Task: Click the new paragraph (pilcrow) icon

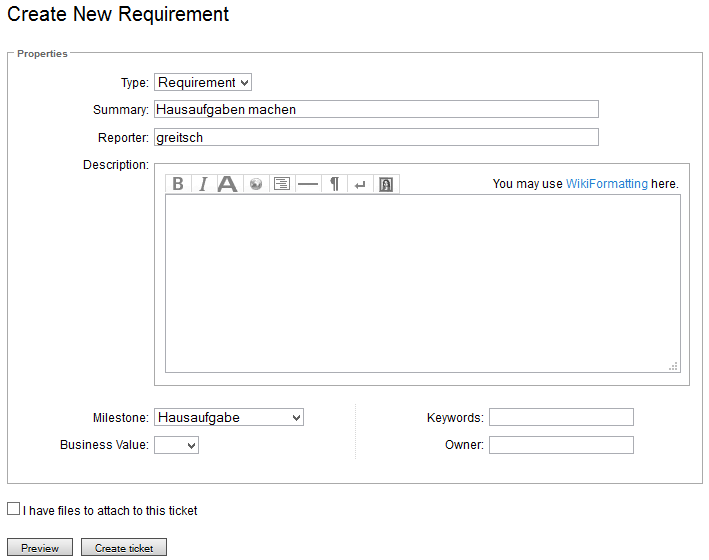Action: 334,184
